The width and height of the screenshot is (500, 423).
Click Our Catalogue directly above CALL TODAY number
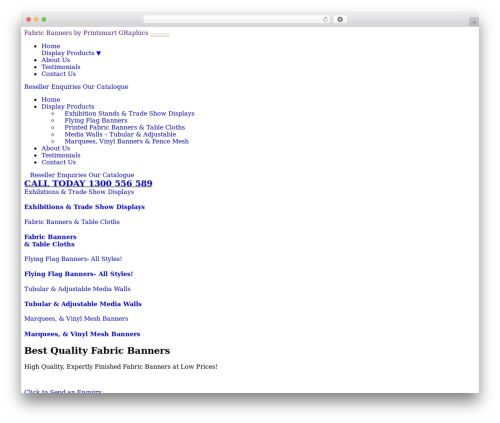click(x=111, y=175)
